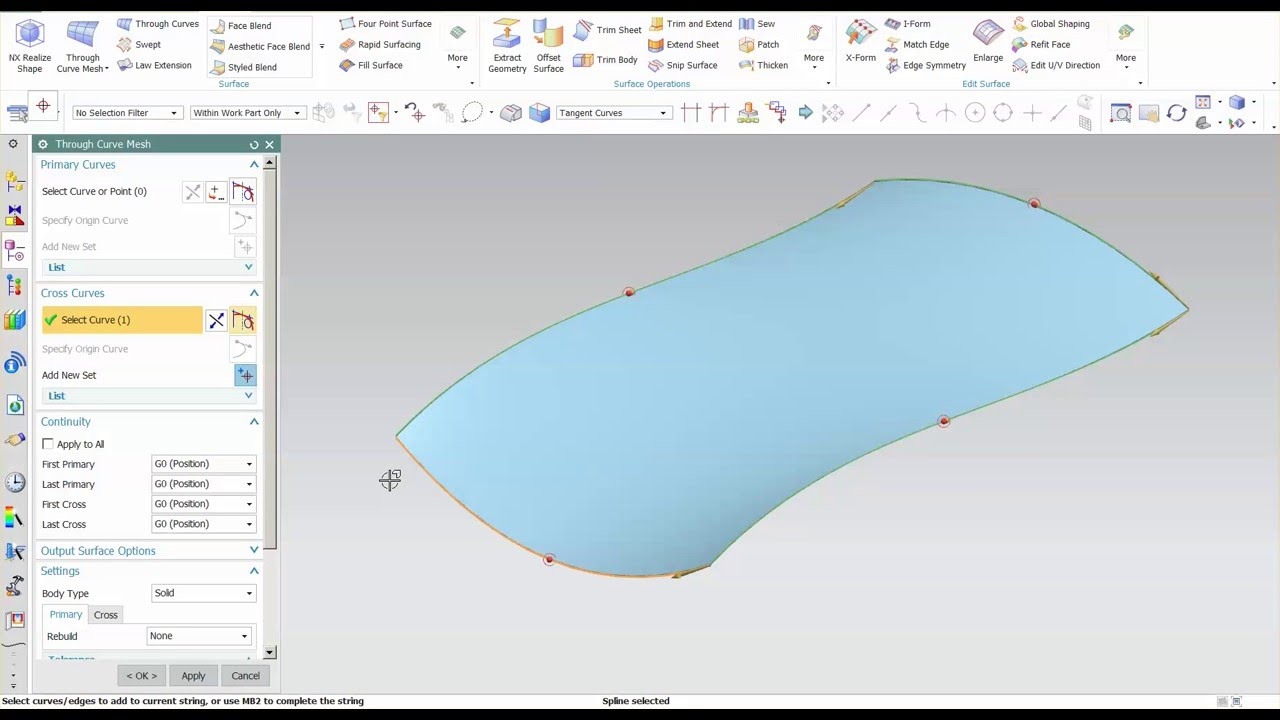Screen dimensions: 1280x720
Task: Collapse the Continuity section
Action: point(254,422)
